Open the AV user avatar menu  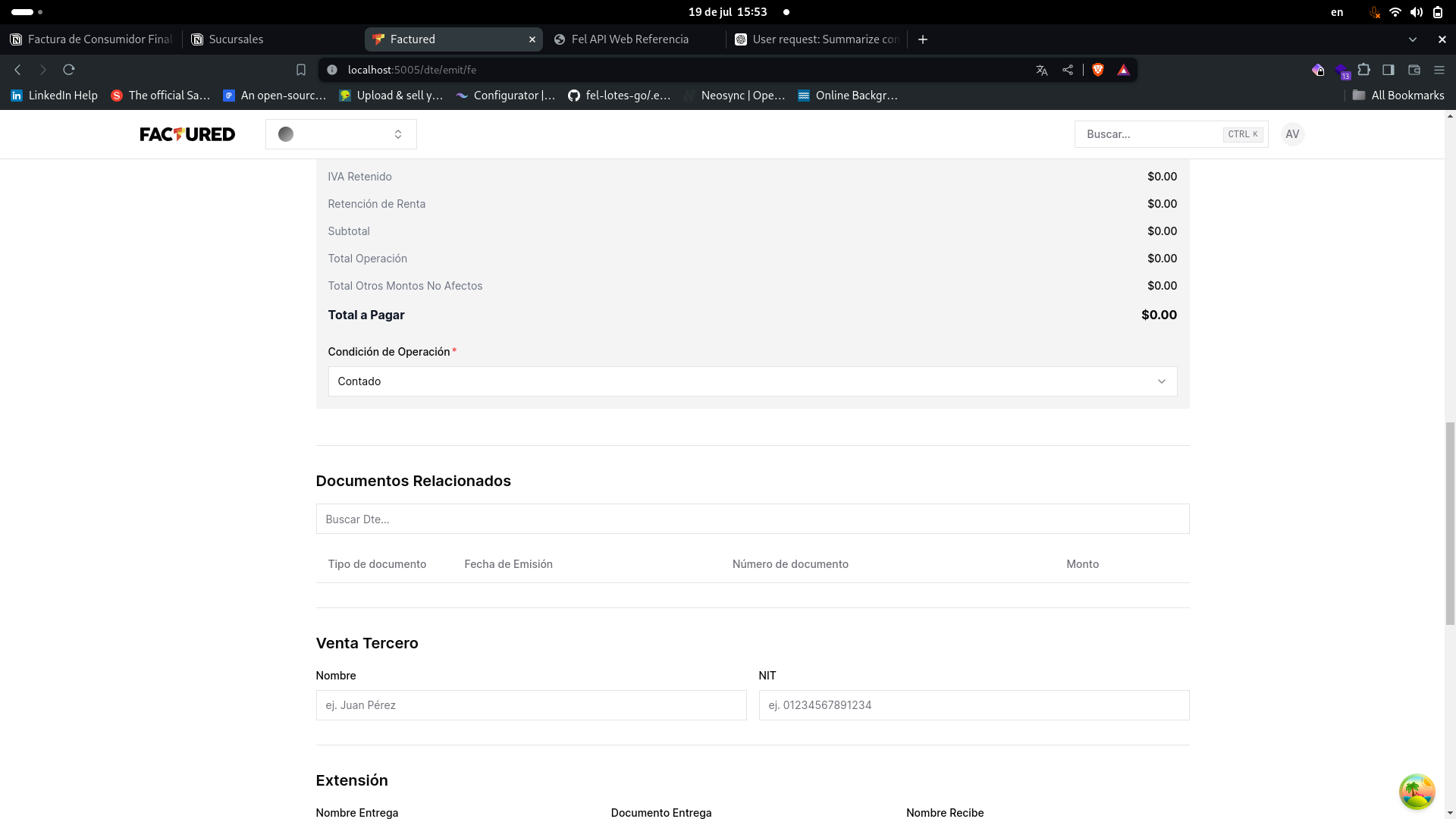(1292, 134)
